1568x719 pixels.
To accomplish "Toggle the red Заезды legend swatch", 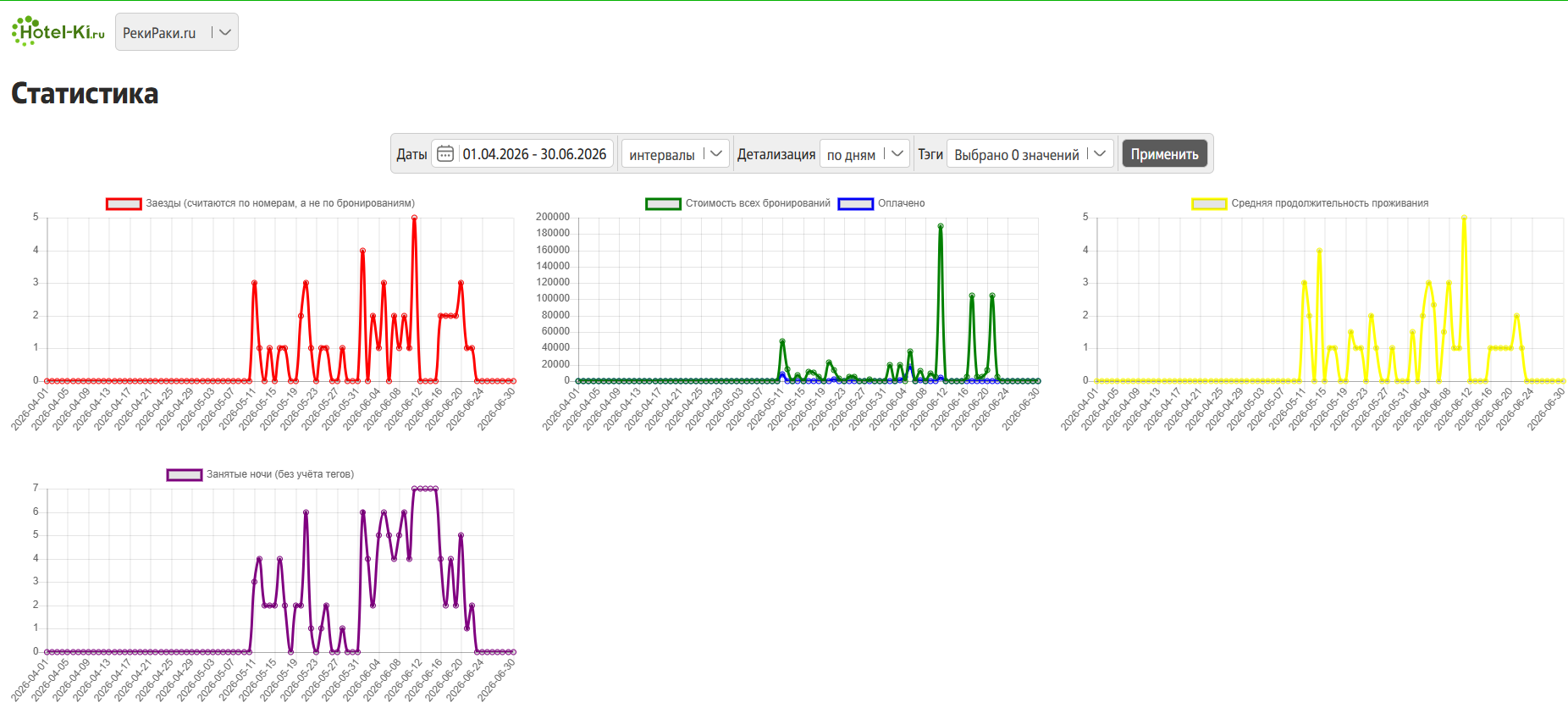I will coord(124,203).
